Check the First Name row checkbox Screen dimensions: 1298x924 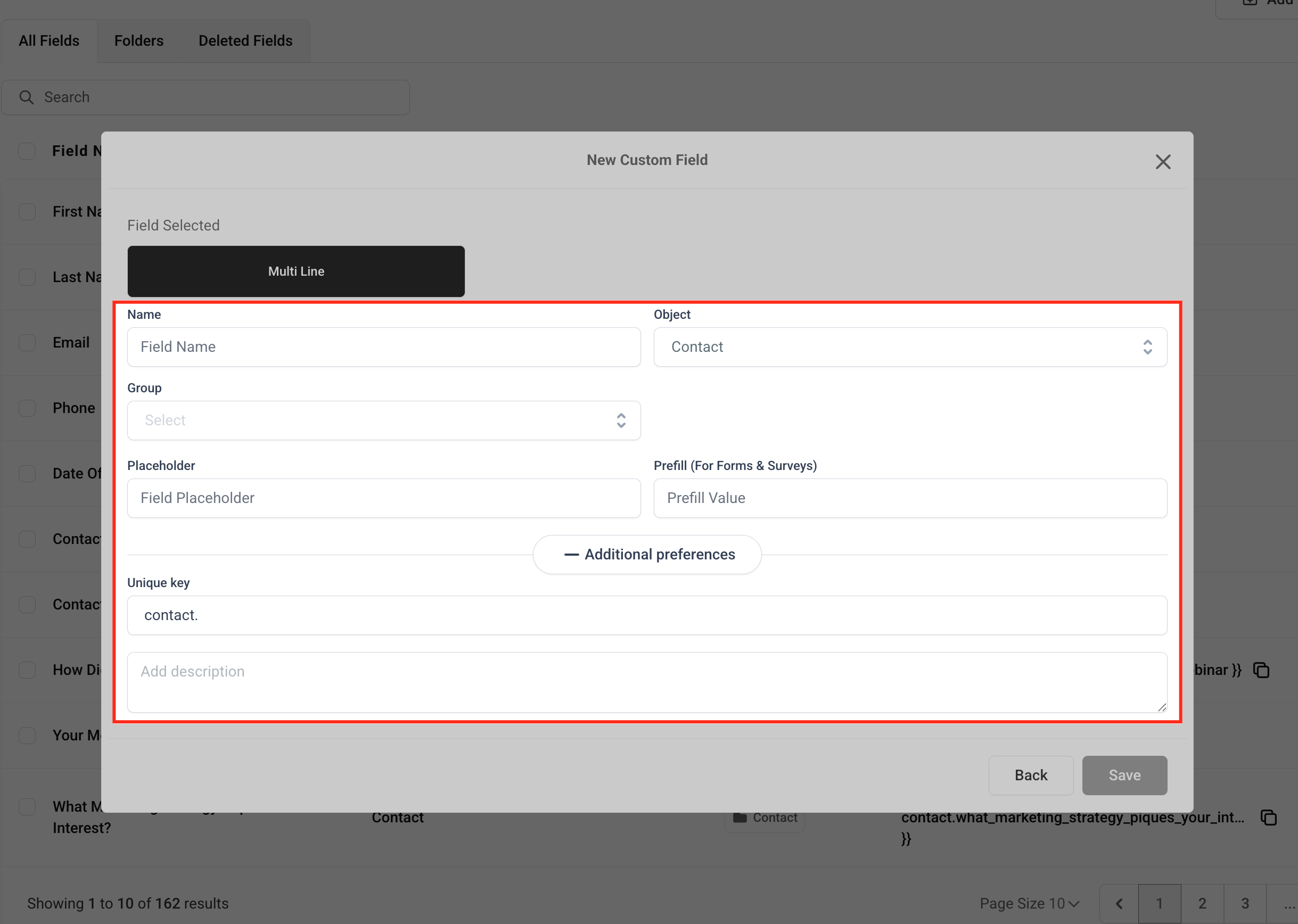tap(27, 212)
